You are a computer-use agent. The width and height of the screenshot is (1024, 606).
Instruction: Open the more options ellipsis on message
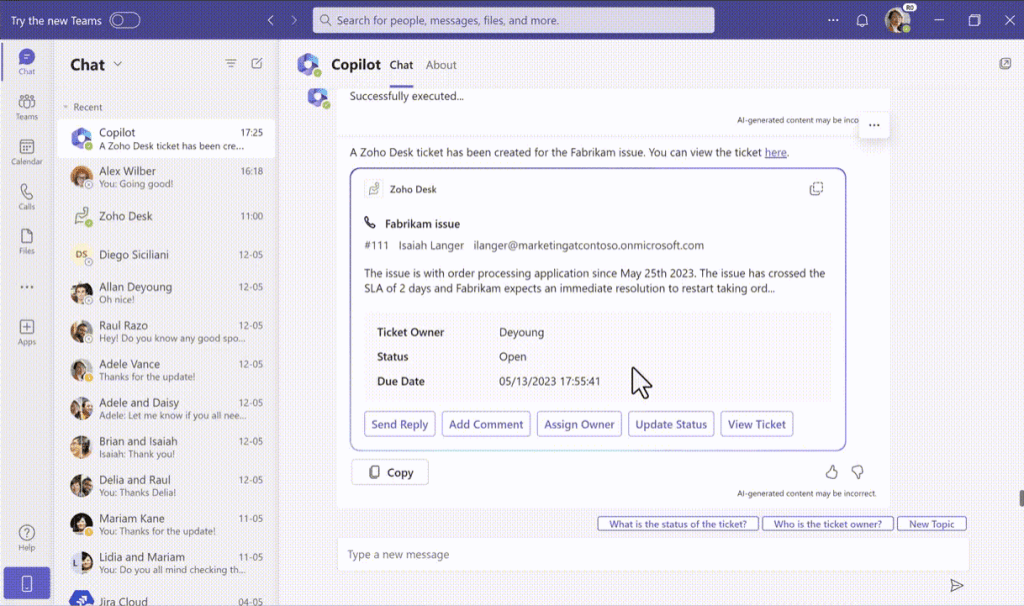874,125
